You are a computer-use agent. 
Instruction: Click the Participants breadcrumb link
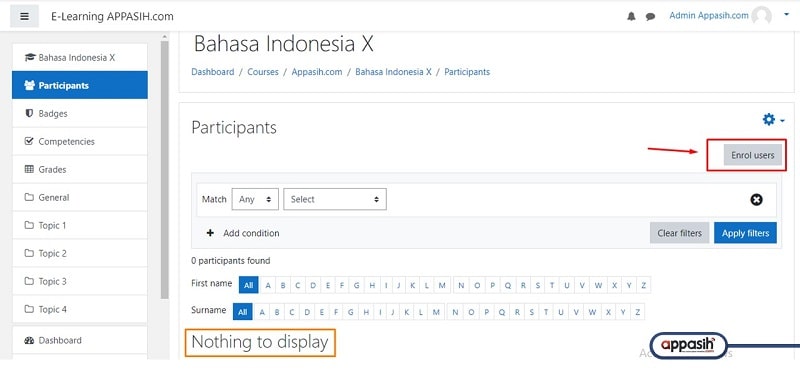(x=467, y=72)
